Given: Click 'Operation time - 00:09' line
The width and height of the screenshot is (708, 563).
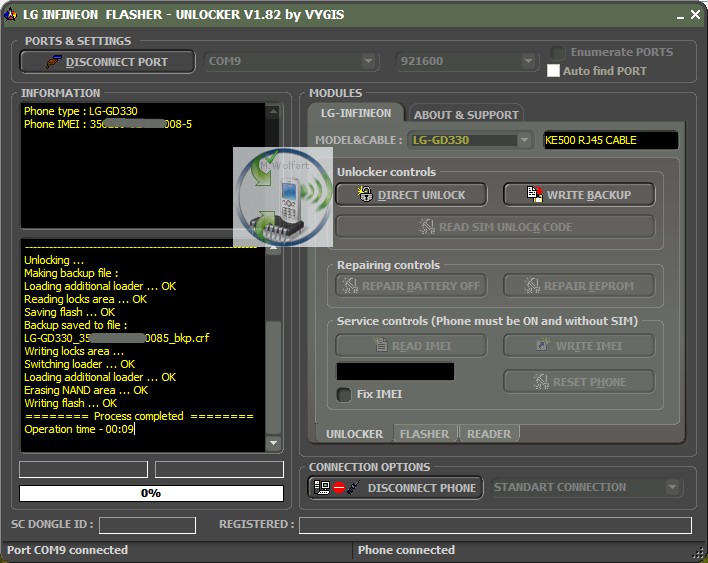Looking at the screenshot, I should (x=79, y=429).
